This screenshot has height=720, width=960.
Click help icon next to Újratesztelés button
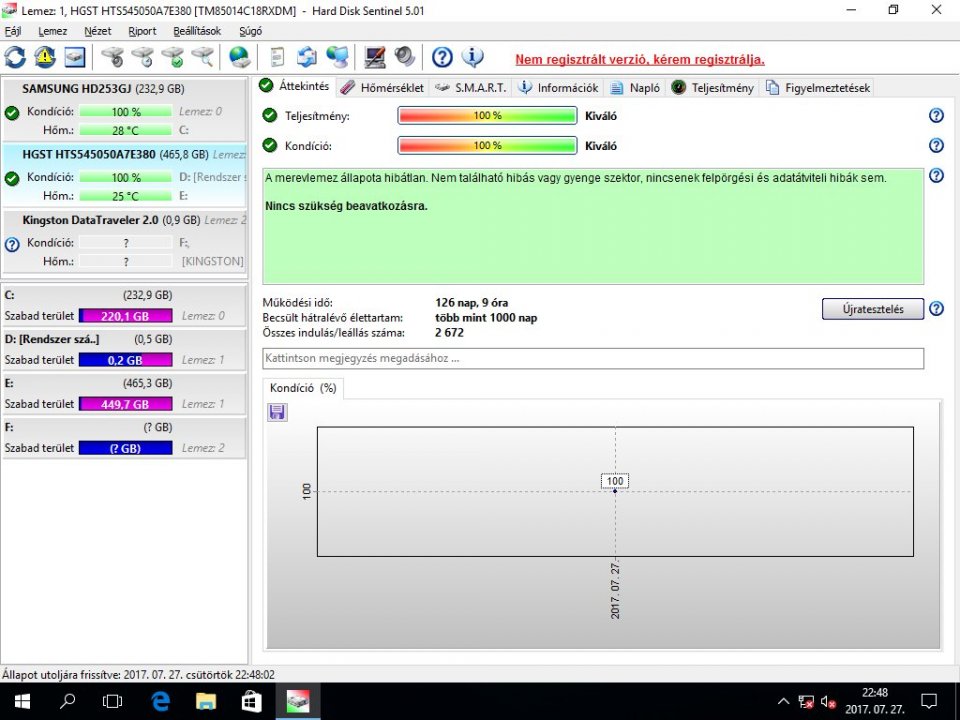(x=936, y=309)
